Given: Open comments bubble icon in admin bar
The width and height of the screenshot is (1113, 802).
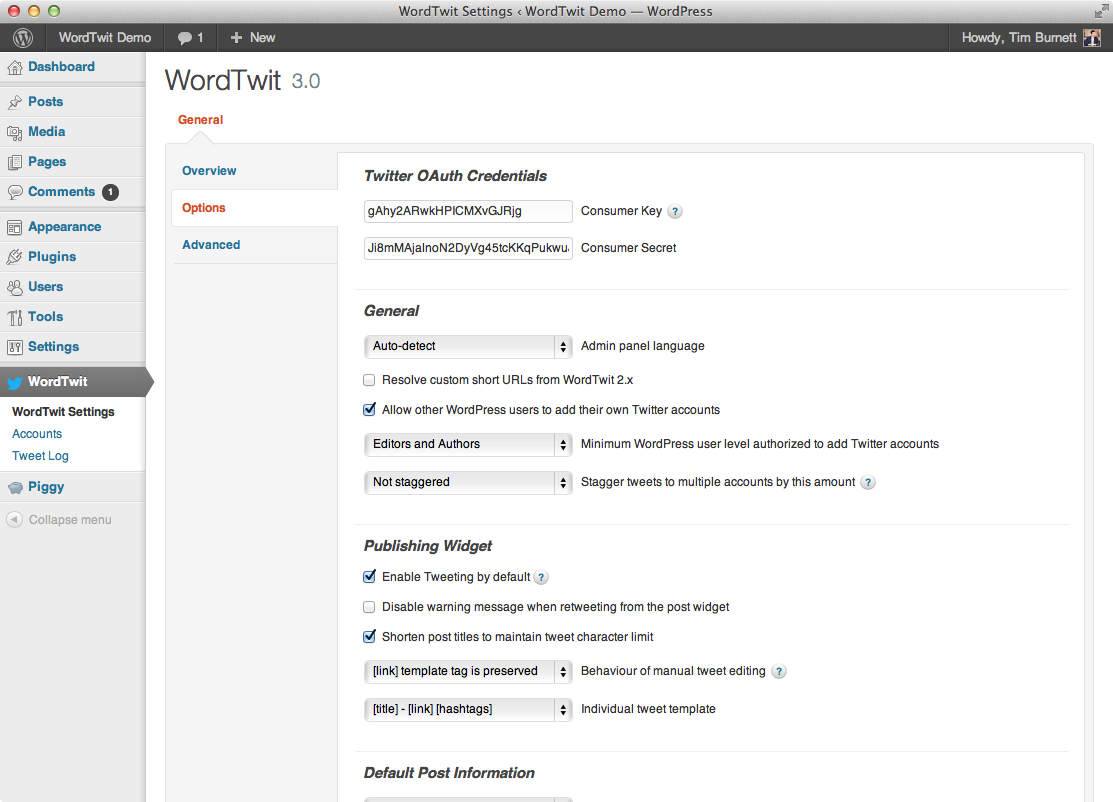Looking at the screenshot, I should 185,38.
